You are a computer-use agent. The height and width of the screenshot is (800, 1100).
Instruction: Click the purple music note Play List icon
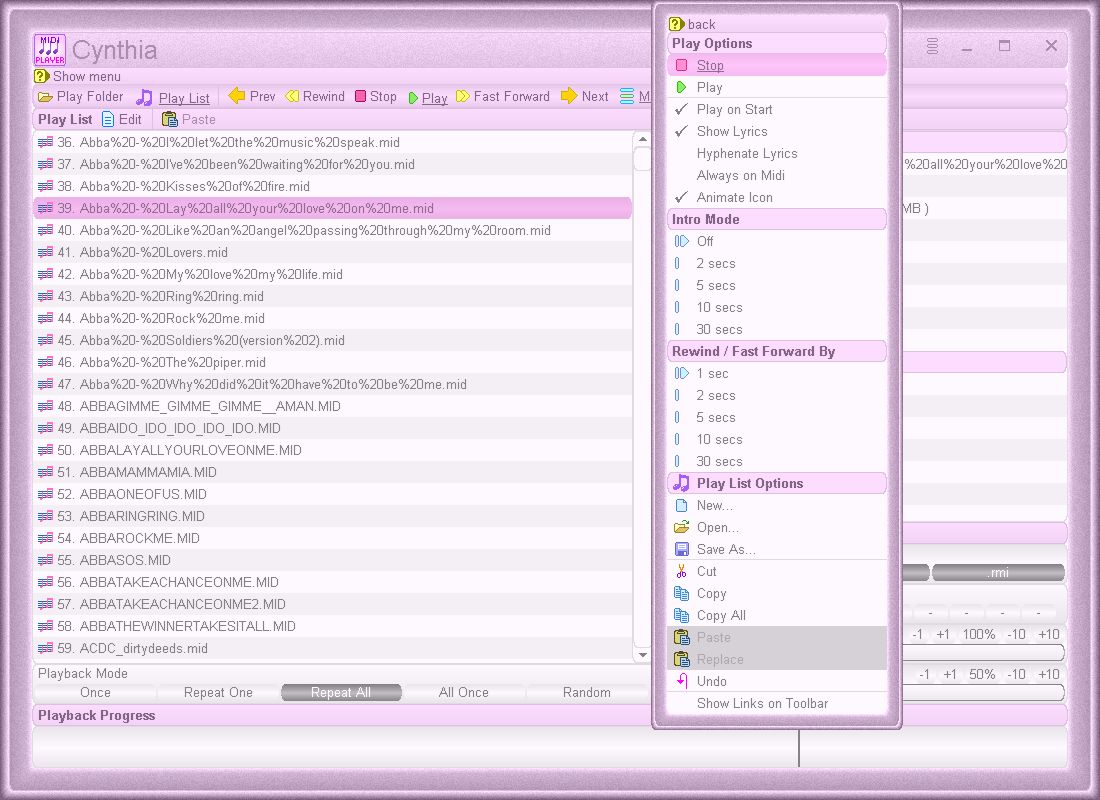(x=145, y=97)
